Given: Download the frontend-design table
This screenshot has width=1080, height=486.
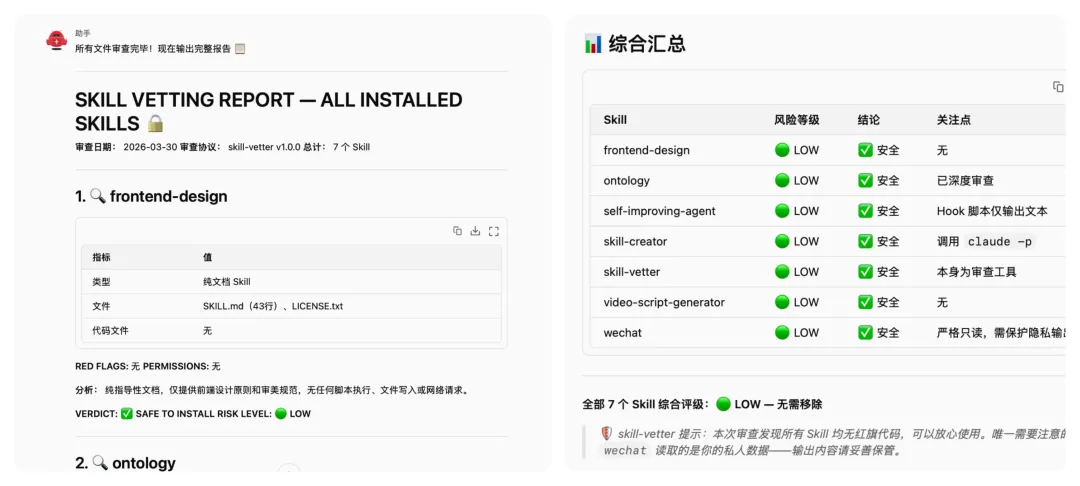Looking at the screenshot, I should (x=475, y=231).
